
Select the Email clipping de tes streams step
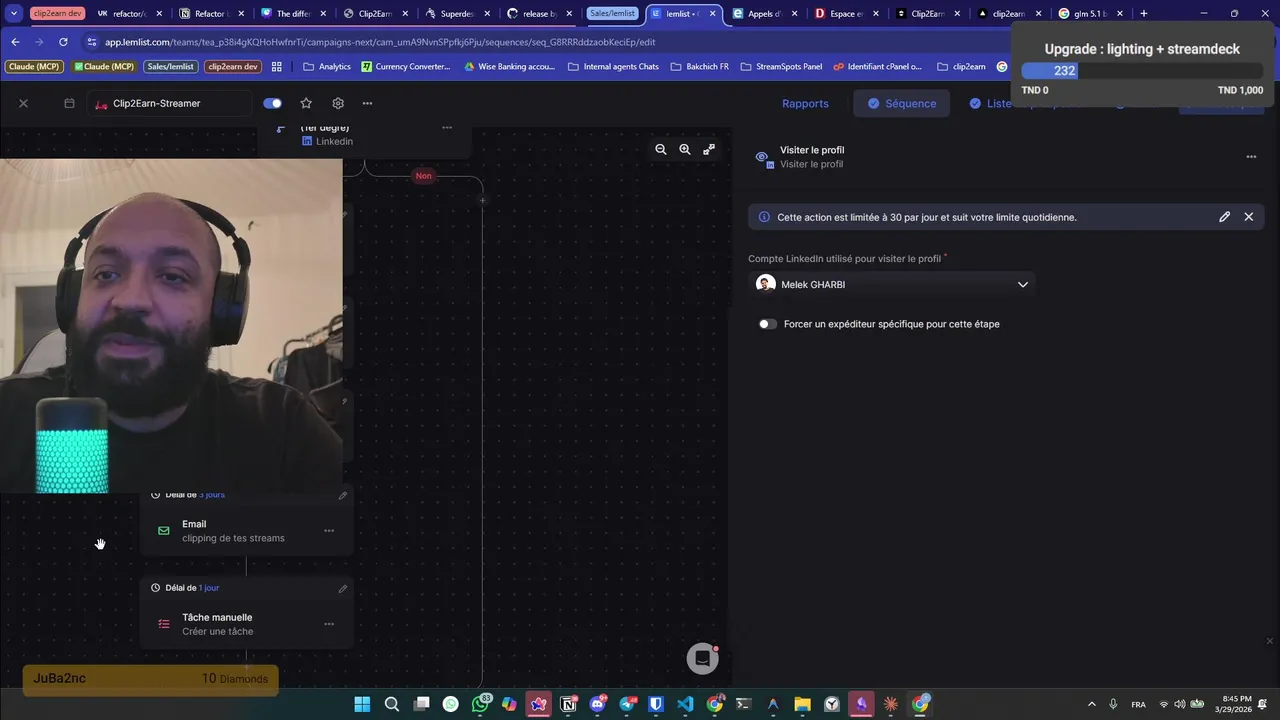pos(246,531)
